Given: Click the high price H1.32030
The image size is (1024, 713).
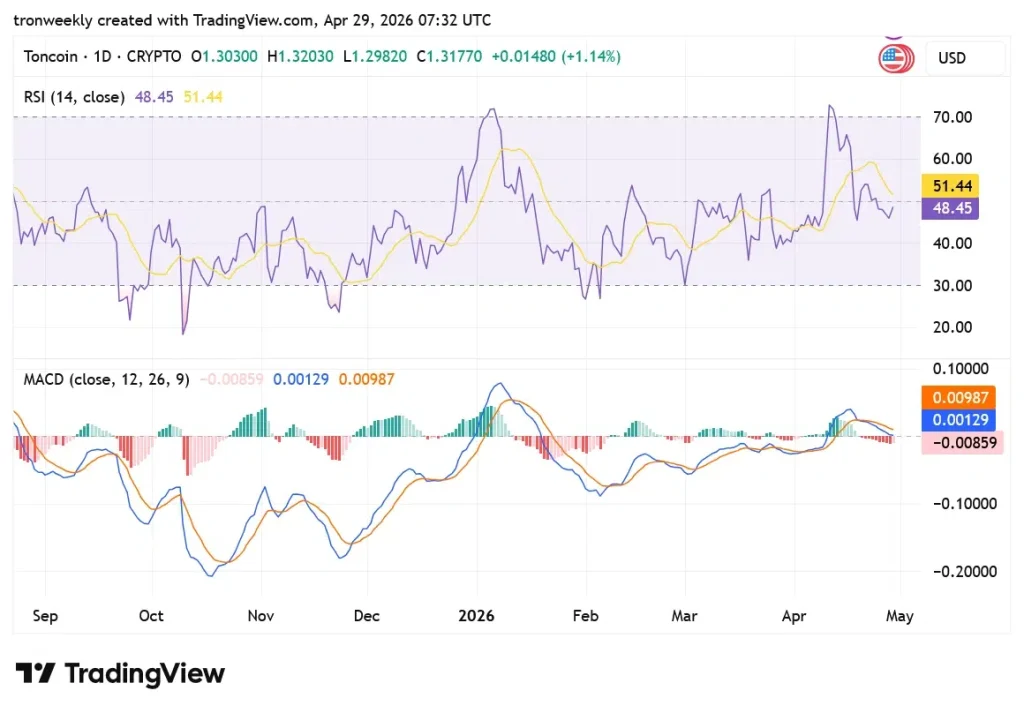Looking at the screenshot, I should (300, 57).
